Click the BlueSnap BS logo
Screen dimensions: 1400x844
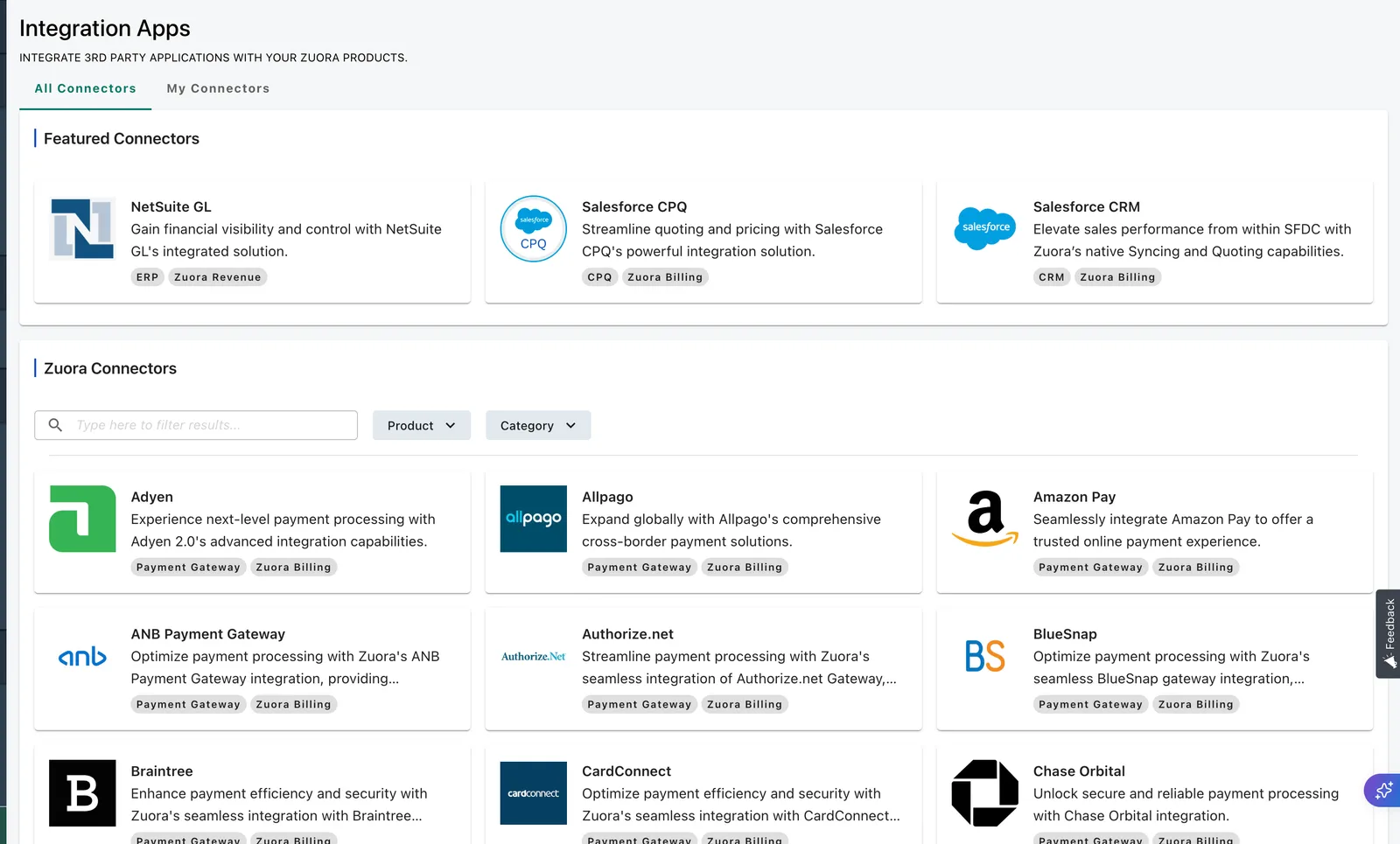pyautogui.click(x=985, y=656)
